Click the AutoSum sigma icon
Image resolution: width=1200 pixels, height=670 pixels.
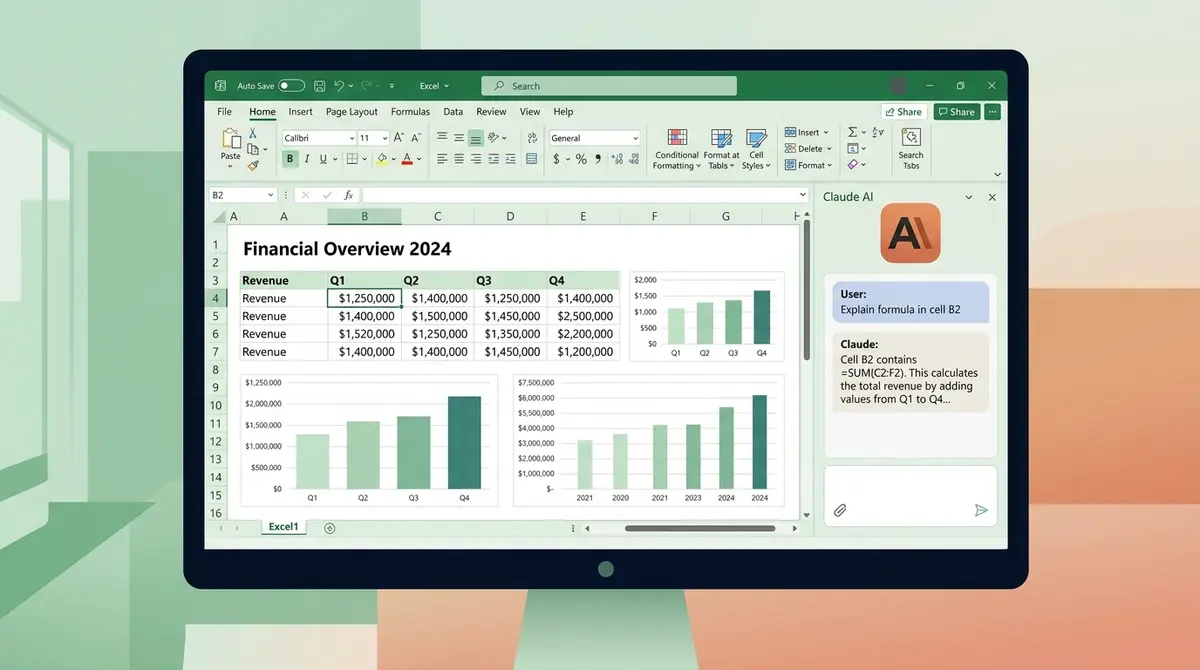pyautogui.click(x=853, y=132)
